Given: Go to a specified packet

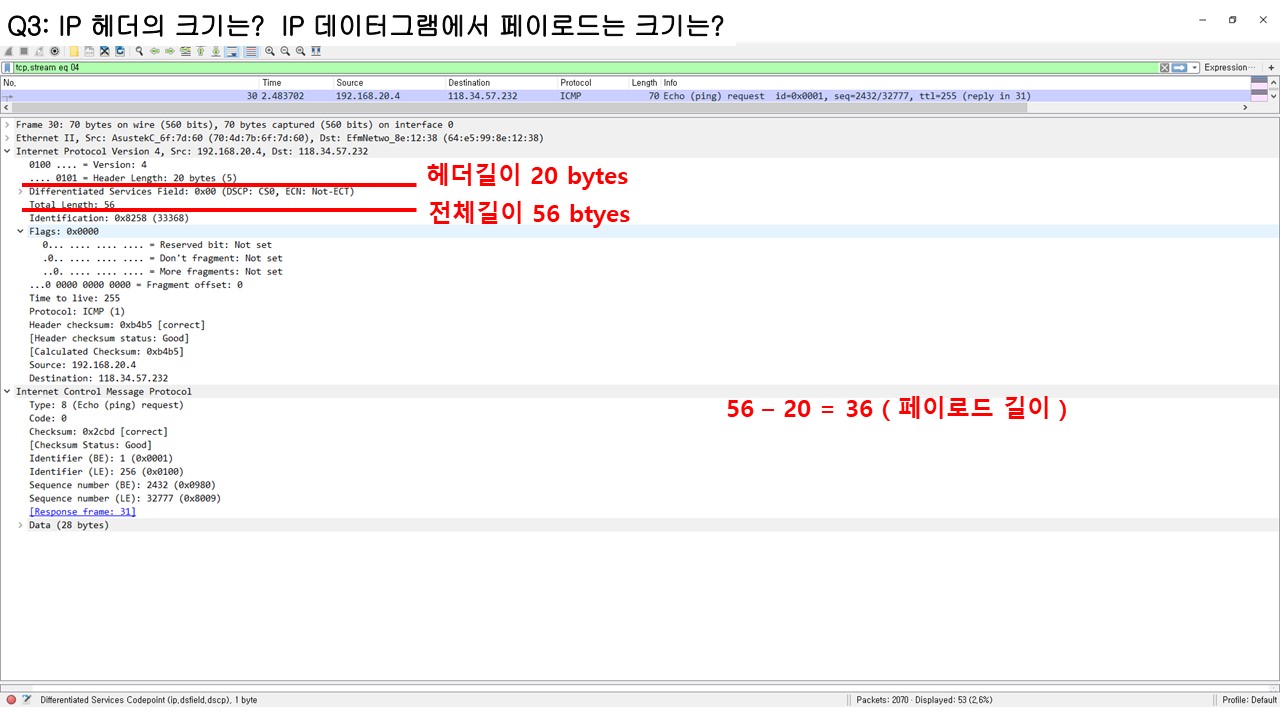Looking at the screenshot, I should pyautogui.click(x=185, y=51).
